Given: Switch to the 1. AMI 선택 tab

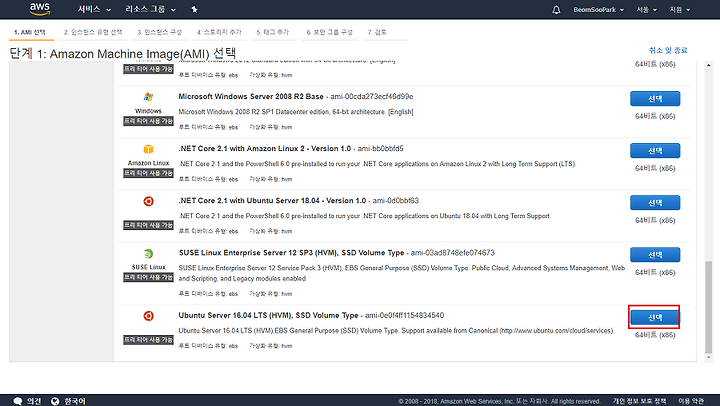Looking at the screenshot, I should tap(30, 32).
